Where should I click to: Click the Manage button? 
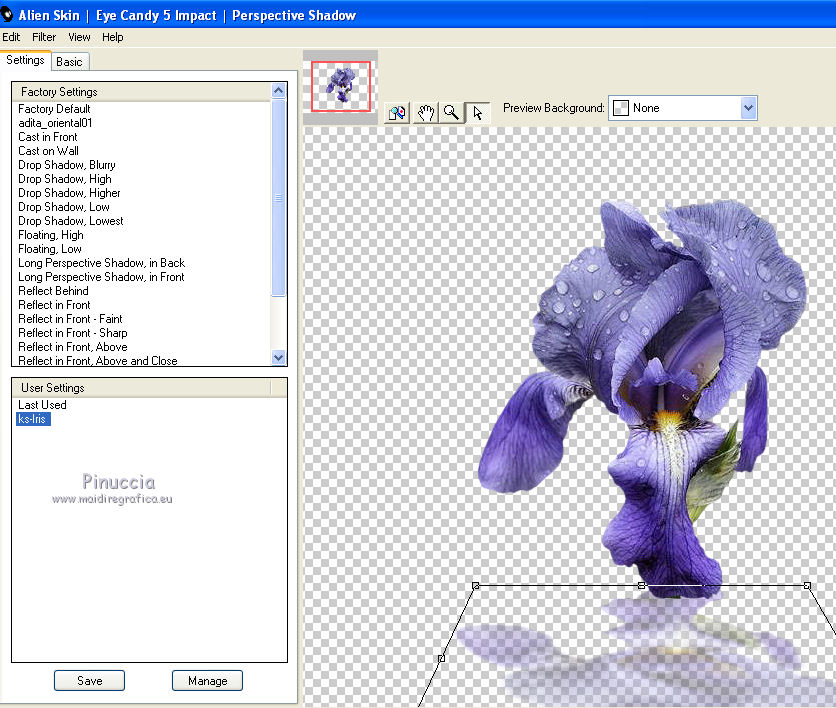(x=207, y=680)
